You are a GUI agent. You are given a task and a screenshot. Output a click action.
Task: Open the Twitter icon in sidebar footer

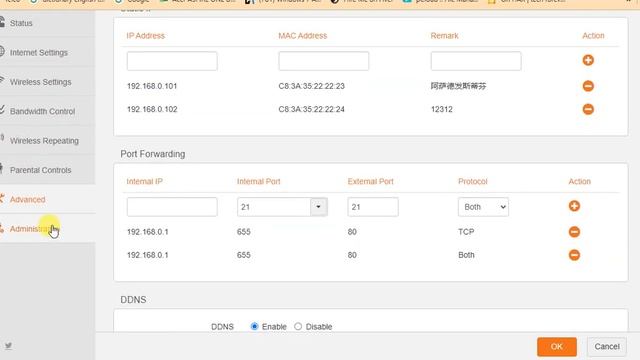coord(8,346)
